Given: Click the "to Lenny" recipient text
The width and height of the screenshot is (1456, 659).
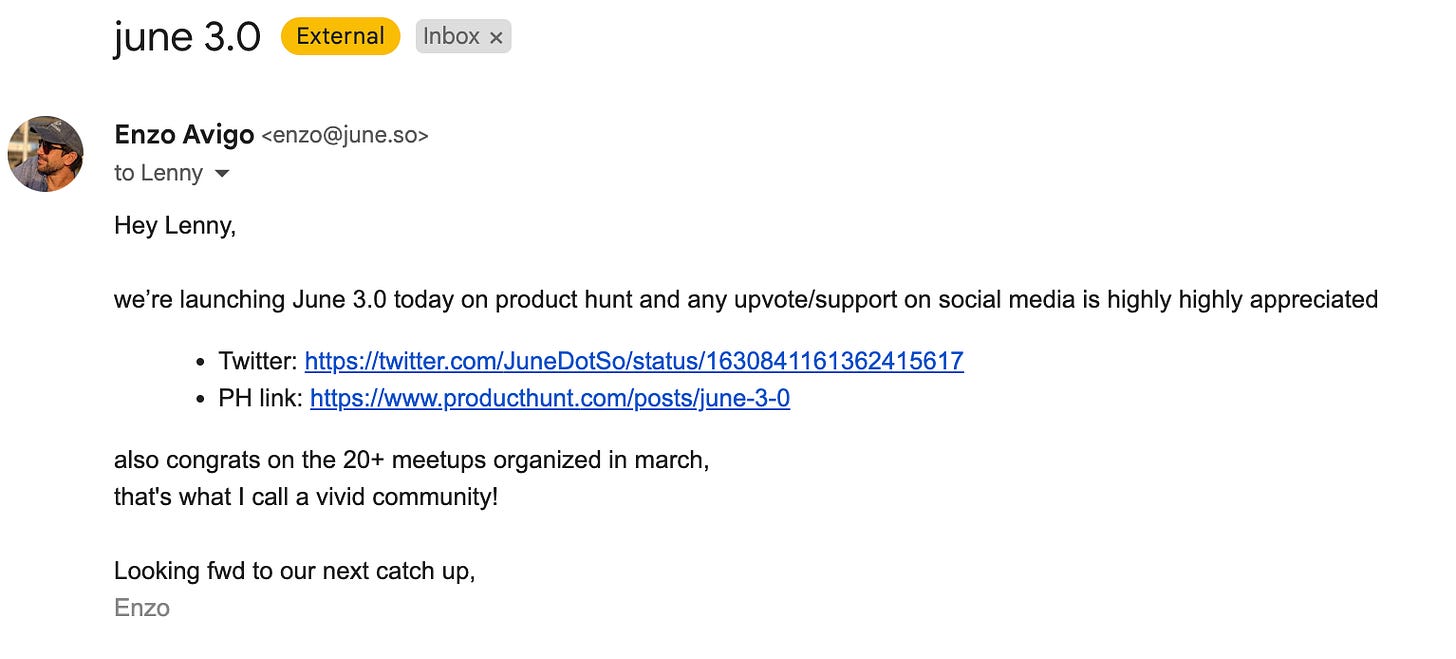Looking at the screenshot, I should pyautogui.click(x=158, y=173).
